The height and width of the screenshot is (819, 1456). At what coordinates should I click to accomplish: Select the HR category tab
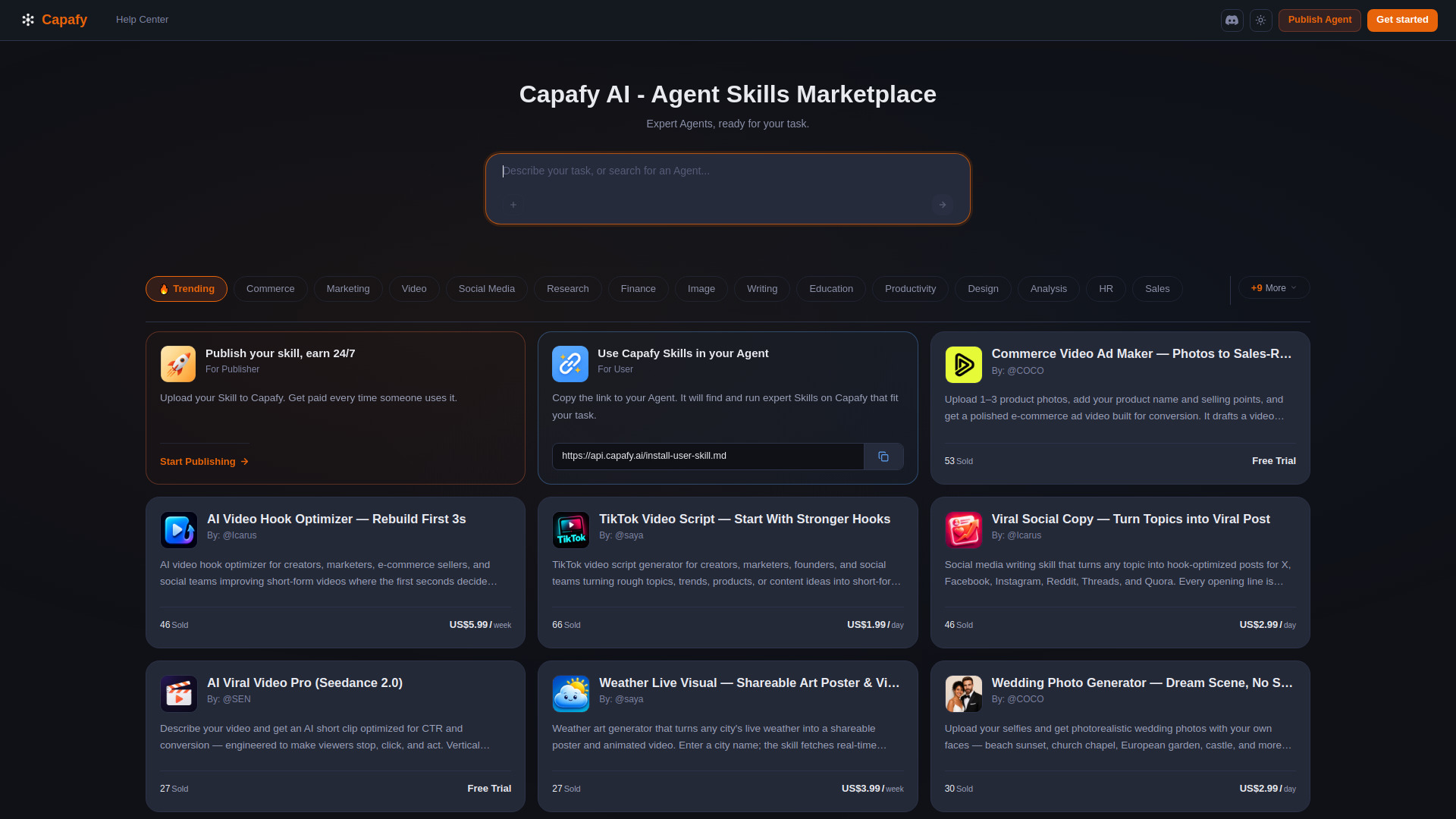tap(1106, 289)
